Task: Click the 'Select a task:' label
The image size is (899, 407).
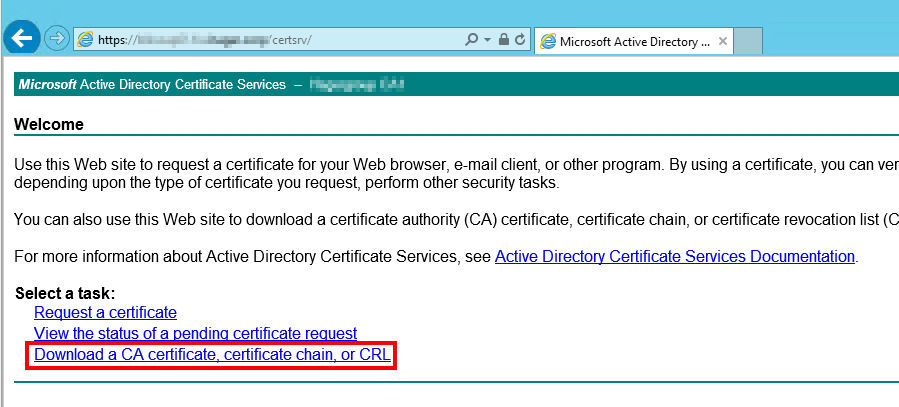Action: (65, 293)
